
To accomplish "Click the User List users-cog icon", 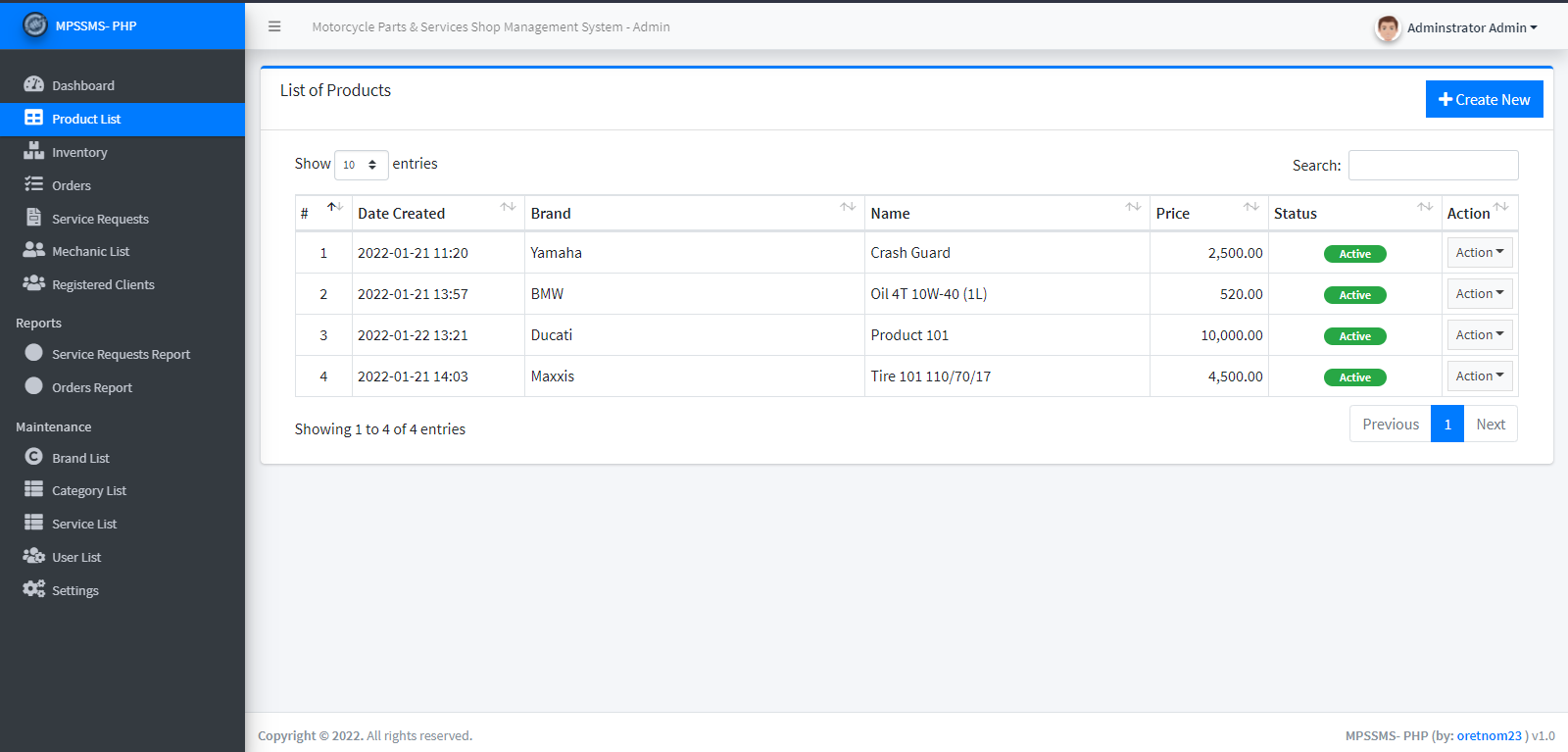I will pyautogui.click(x=33, y=556).
